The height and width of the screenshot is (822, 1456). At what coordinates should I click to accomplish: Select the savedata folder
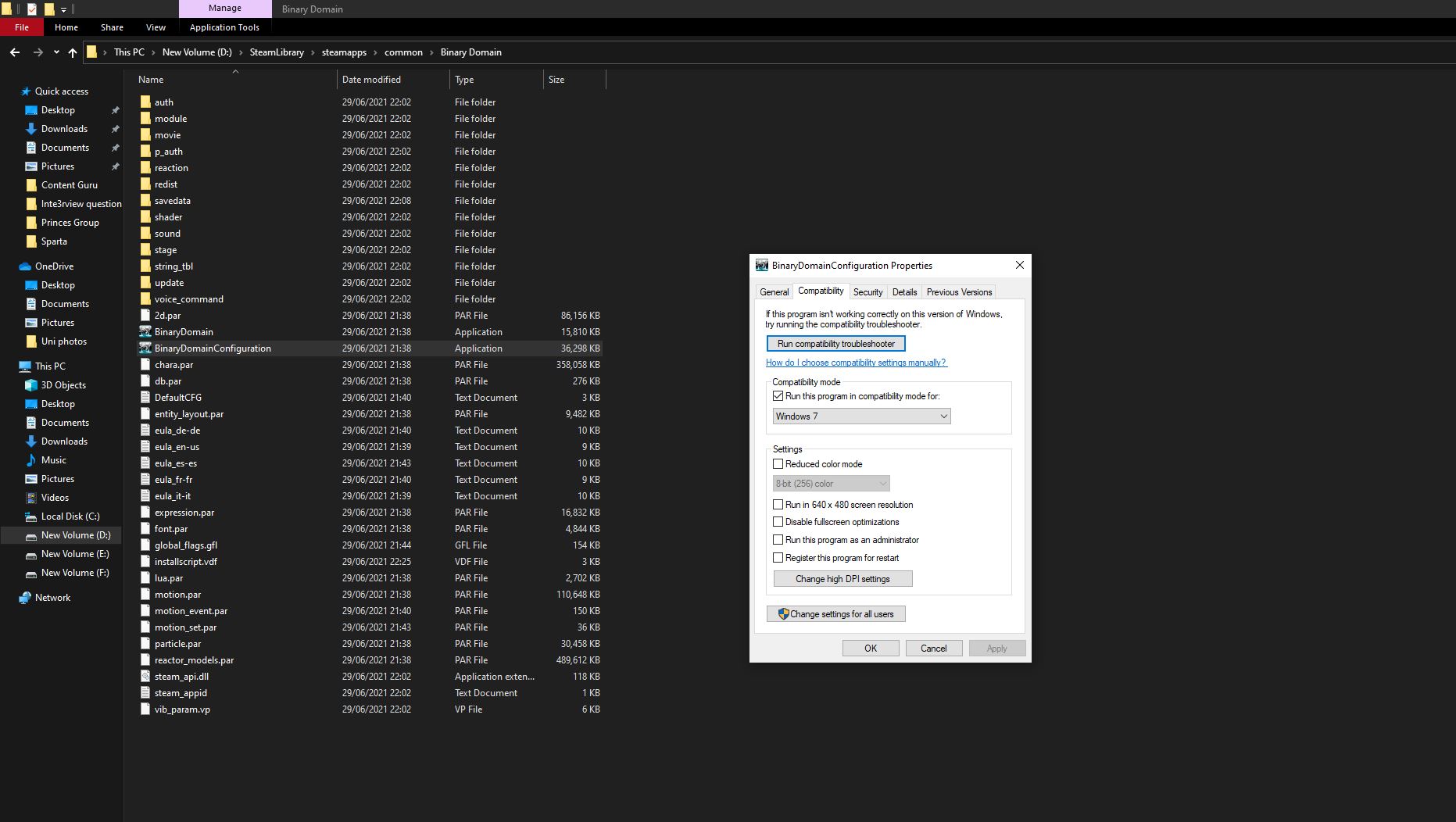pyautogui.click(x=173, y=201)
